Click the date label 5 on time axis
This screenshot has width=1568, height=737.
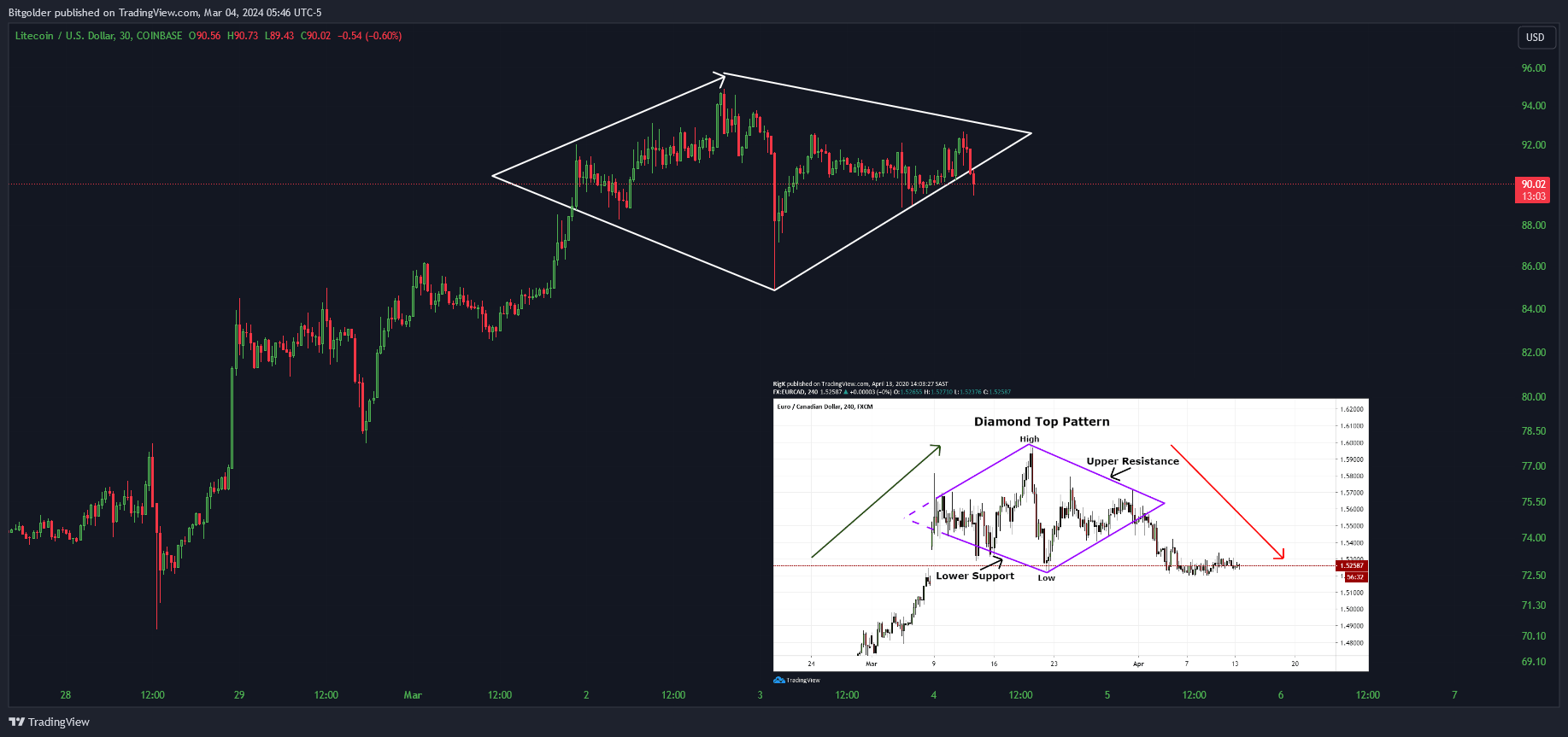pyautogui.click(x=1107, y=695)
